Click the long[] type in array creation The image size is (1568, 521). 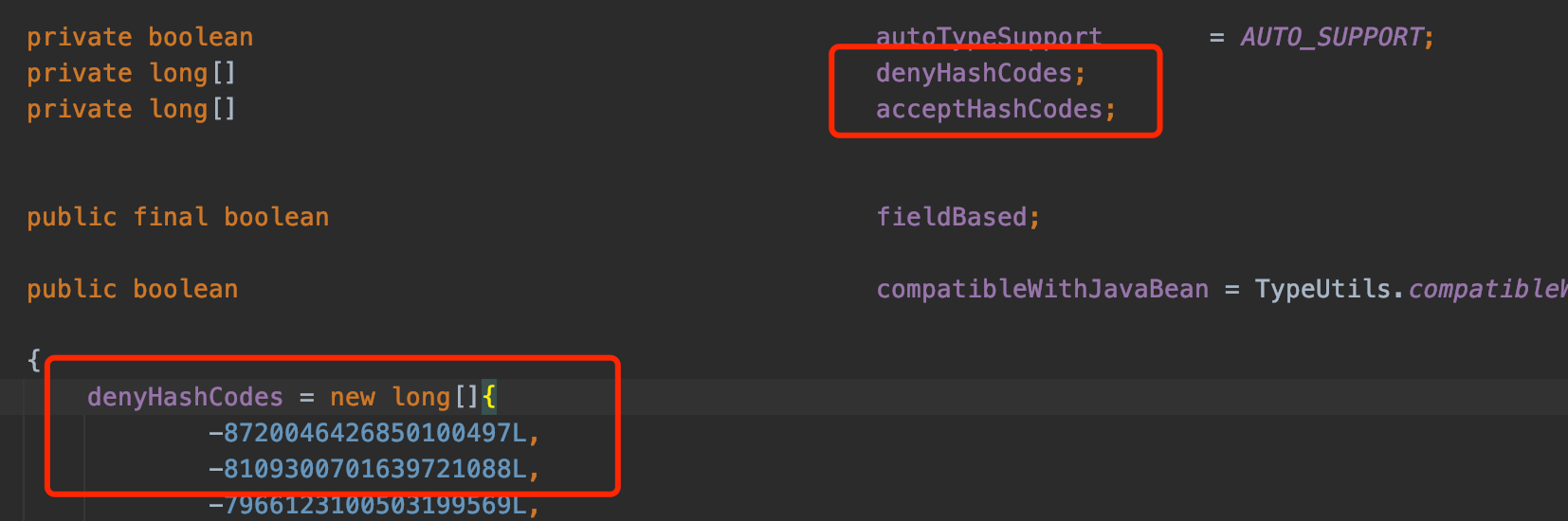pyautogui.click(x=436, y=397)
